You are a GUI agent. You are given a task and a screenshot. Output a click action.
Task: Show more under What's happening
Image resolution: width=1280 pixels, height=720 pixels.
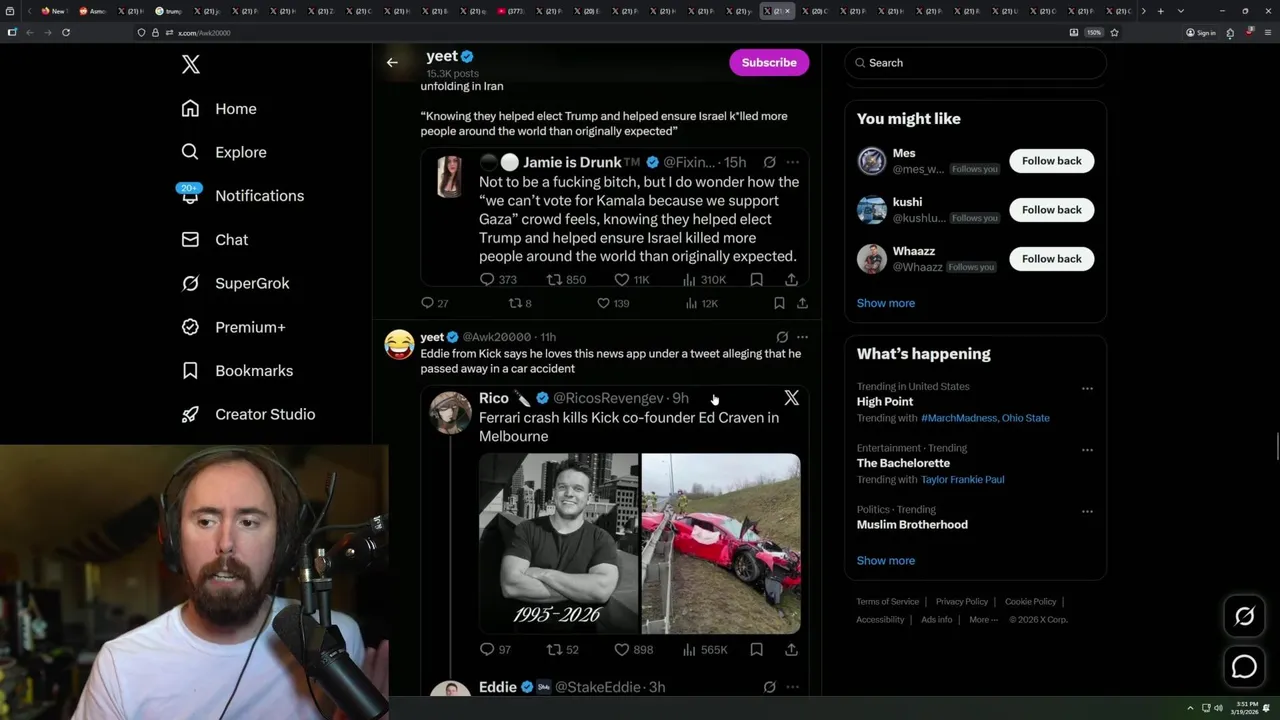point(885,561)
